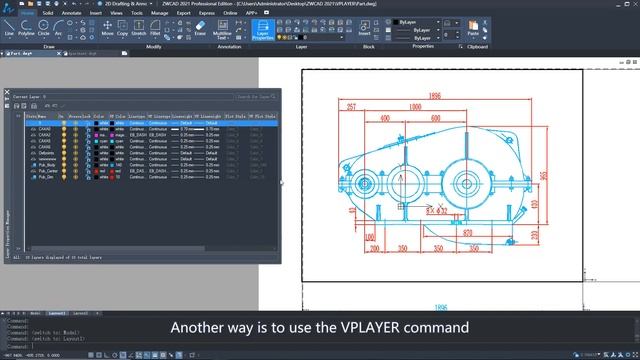
Task: Select the Circle tool
Action: point(43,29)
